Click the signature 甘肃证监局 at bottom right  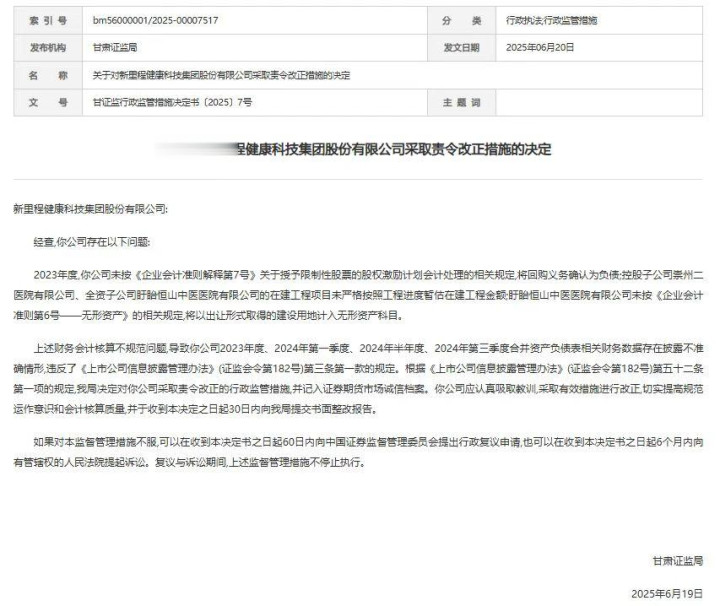[x=678, y=561]
